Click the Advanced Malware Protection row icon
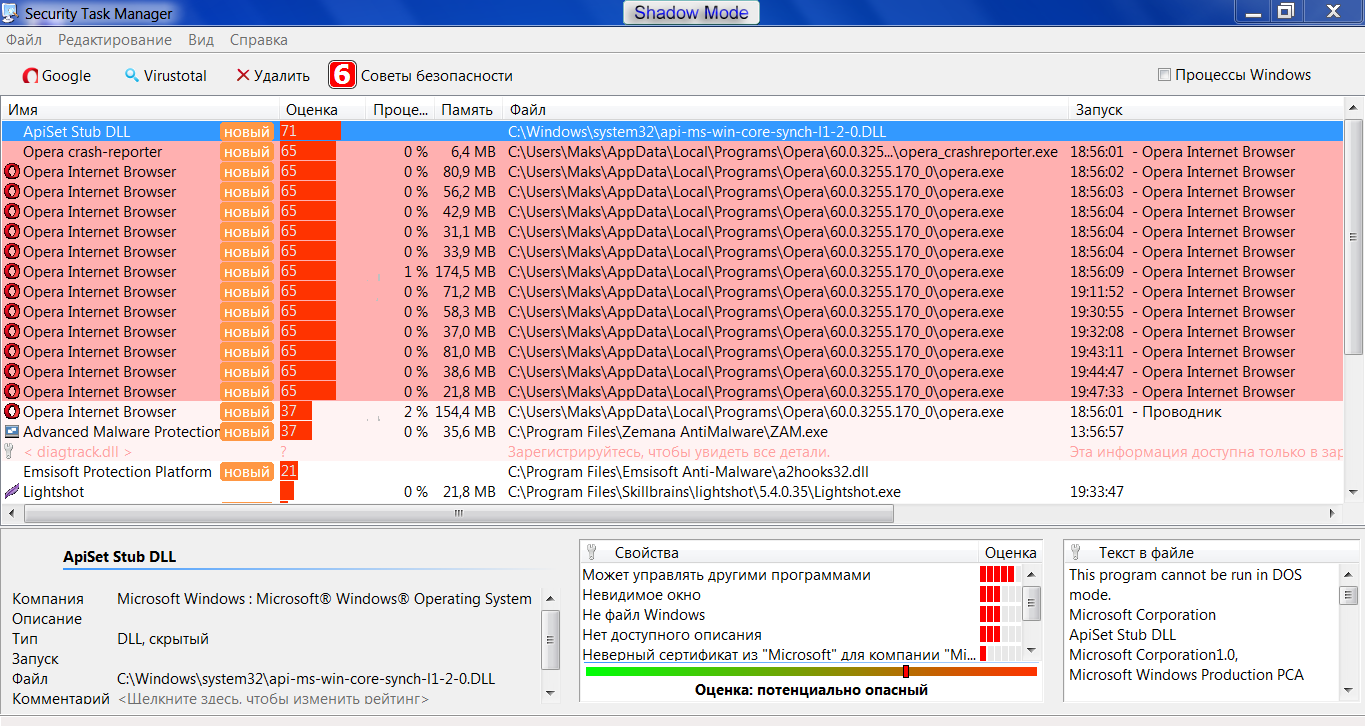 (x=12, y=432)
